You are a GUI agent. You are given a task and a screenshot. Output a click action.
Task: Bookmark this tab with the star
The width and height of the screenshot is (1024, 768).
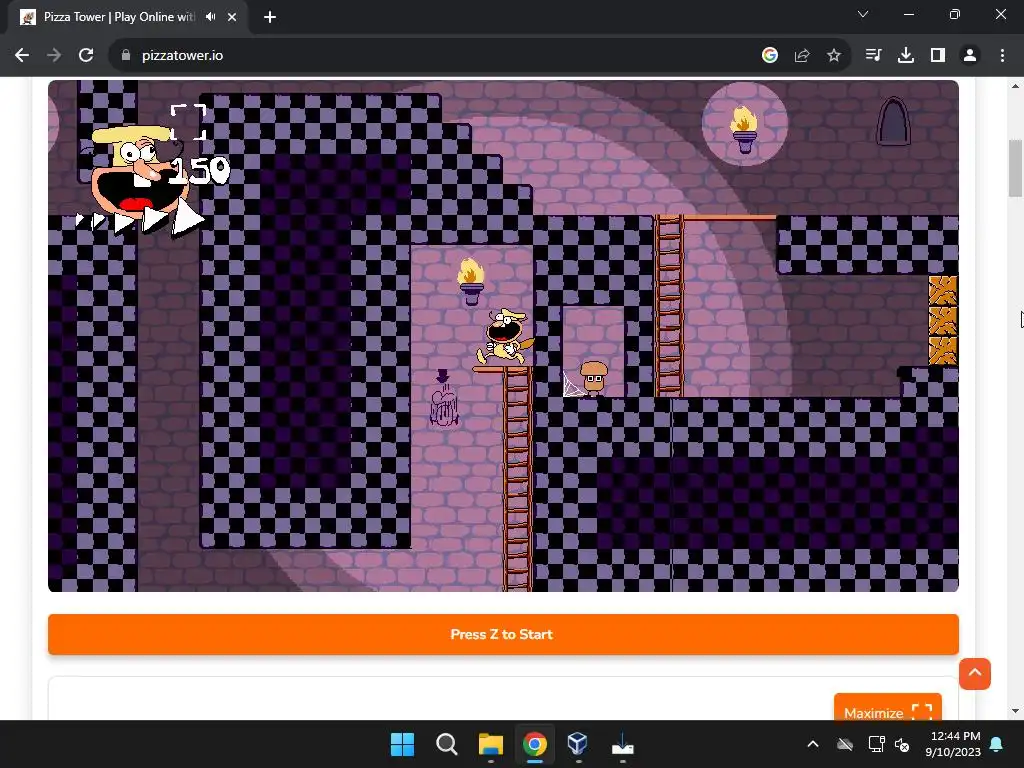(833, 56)
